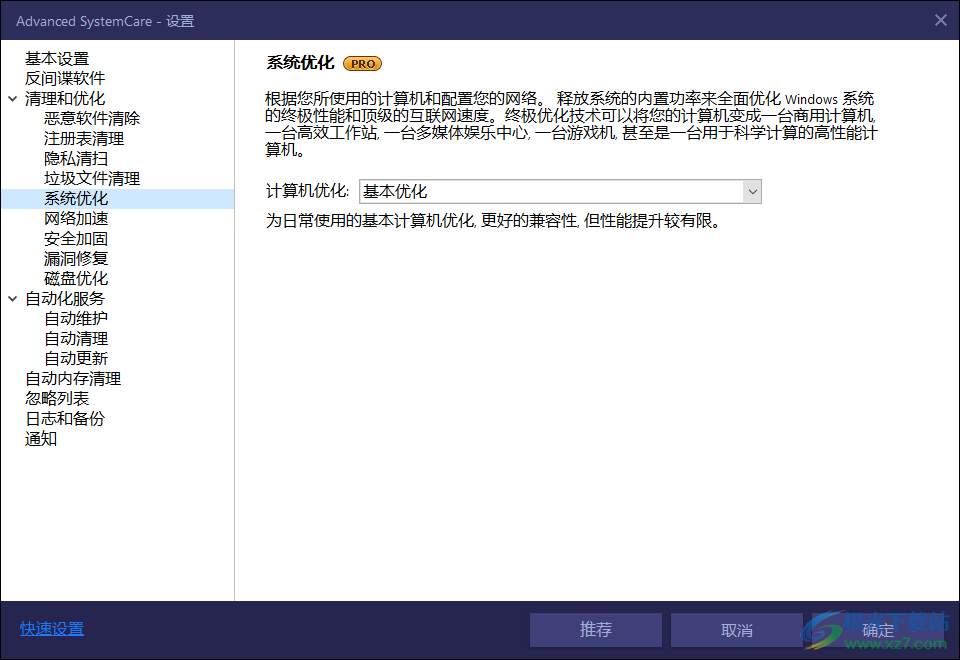Select 自动更新 in the tree
Screen dimensions: 960x660
(76, 359)
